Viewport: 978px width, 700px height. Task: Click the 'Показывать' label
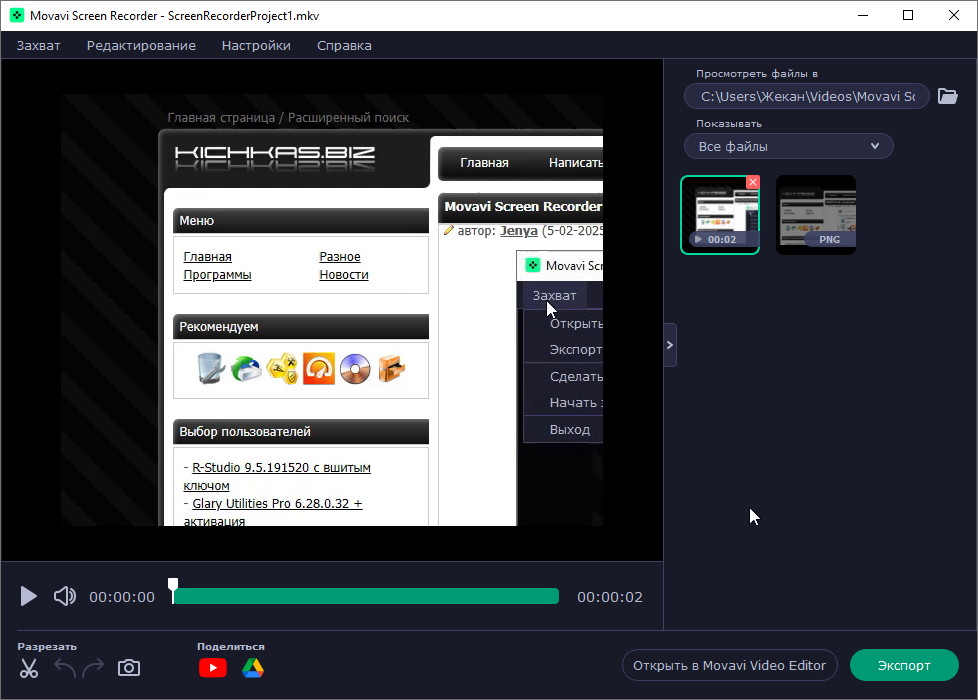pos(729,124)
